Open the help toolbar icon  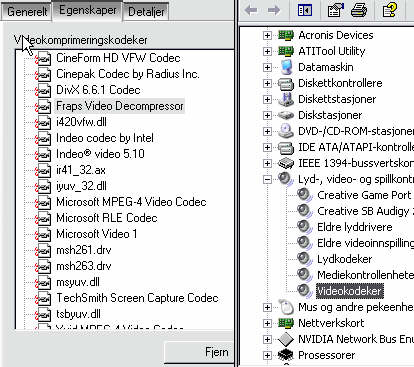(x=389, y=10)
